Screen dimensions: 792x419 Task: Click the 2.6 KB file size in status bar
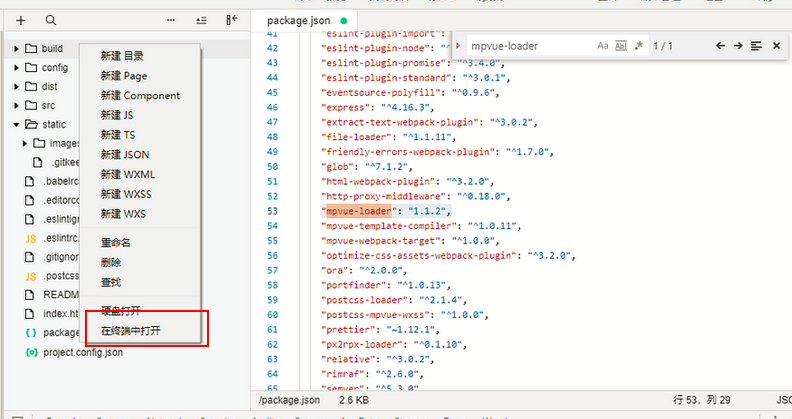354,400
